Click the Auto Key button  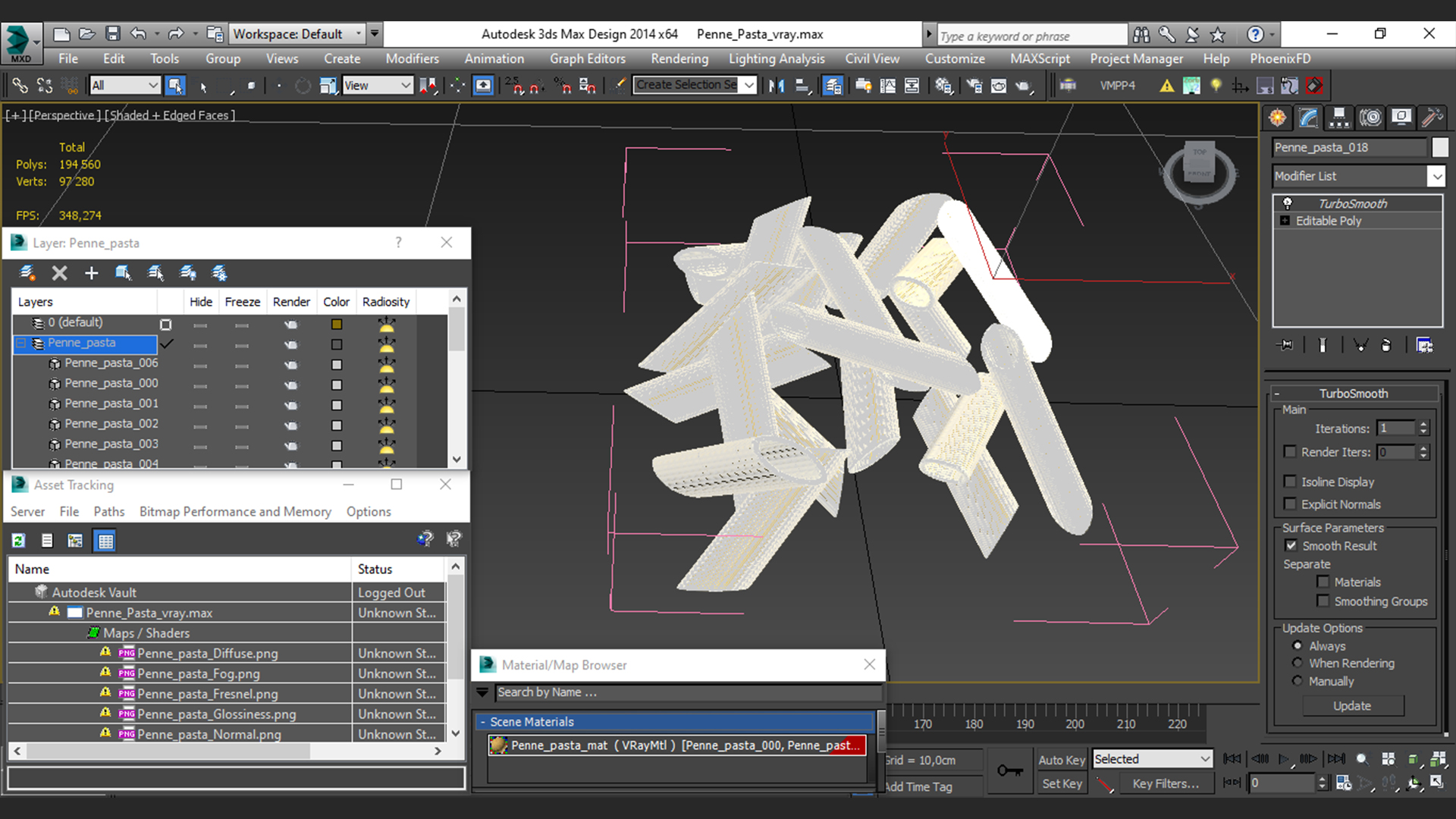point(1062,760)
